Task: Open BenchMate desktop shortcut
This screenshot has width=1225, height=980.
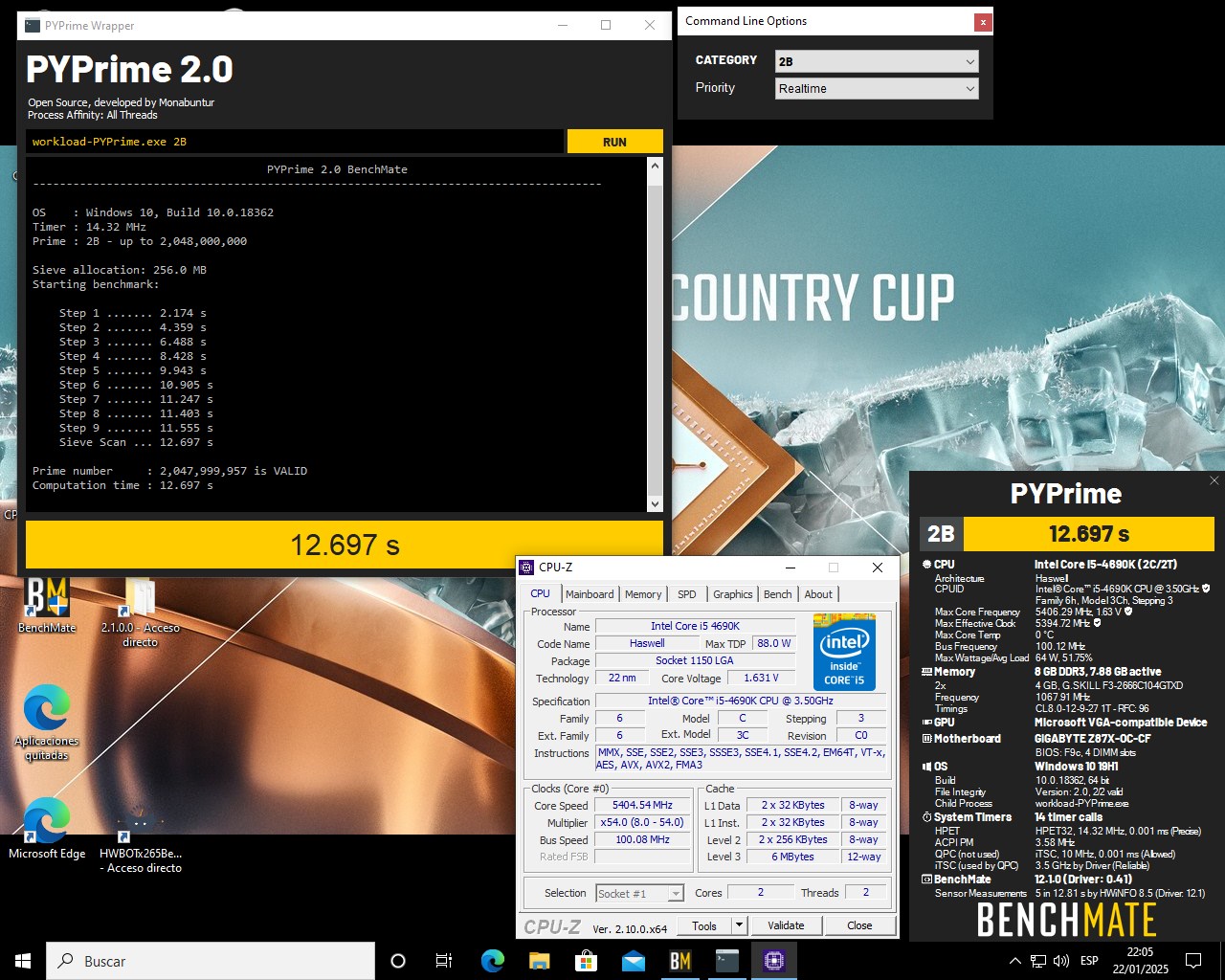Action: tap(47, 605)
